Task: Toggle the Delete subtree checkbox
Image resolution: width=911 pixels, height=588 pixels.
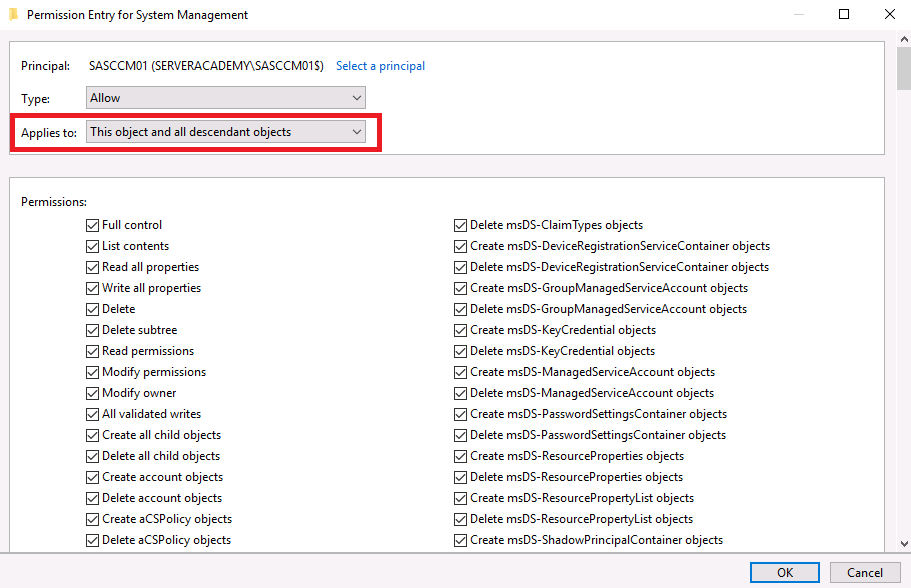Action: (x=92, y=331)
